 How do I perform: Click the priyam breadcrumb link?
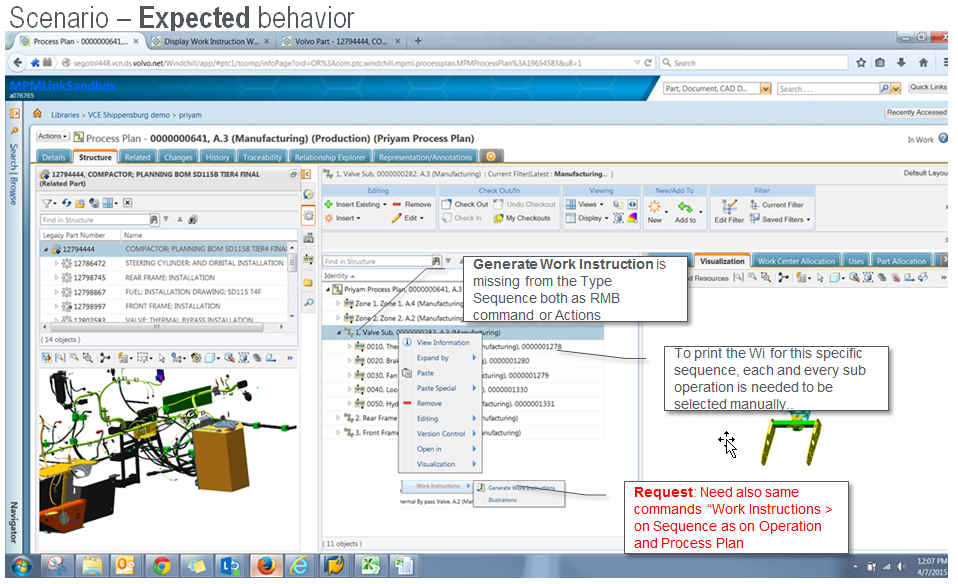(190, 115)
